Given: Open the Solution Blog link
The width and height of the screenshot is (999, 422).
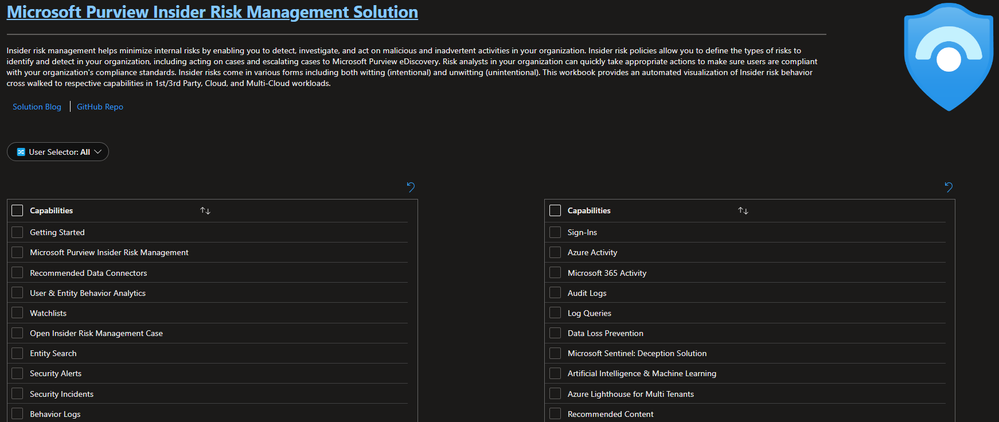Looking at the screenshot, I should click(37, 107).
